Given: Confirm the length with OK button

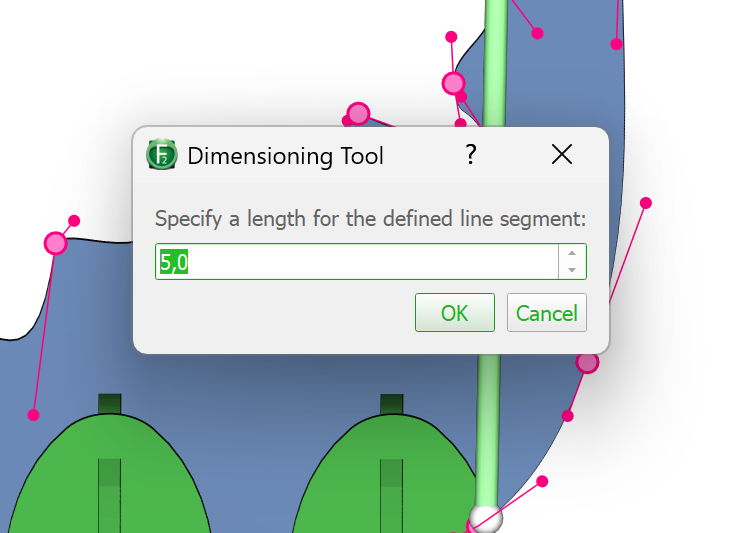Looking at the screenshot, I should (455, 313).
